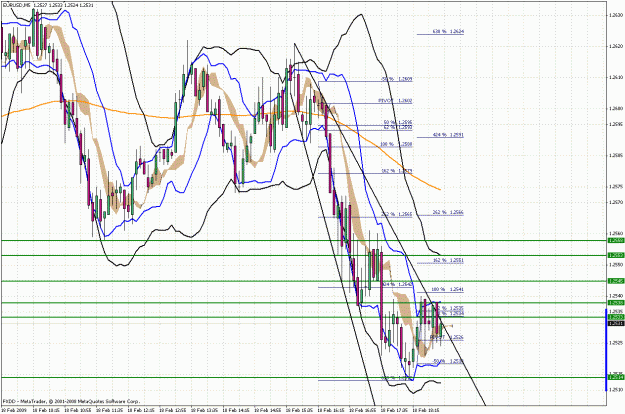Click the PIVOT 1.2602 level label
This screenshot has height=414, width=625.
click(395, 101)
